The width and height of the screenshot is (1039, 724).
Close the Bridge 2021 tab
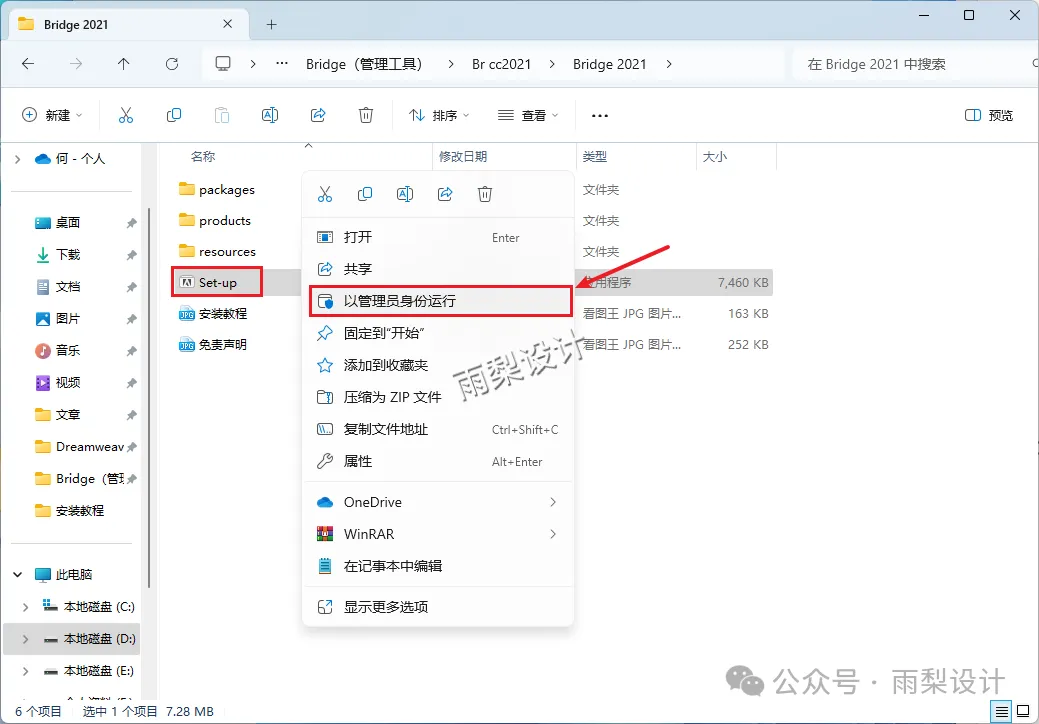tap(227, 24)
